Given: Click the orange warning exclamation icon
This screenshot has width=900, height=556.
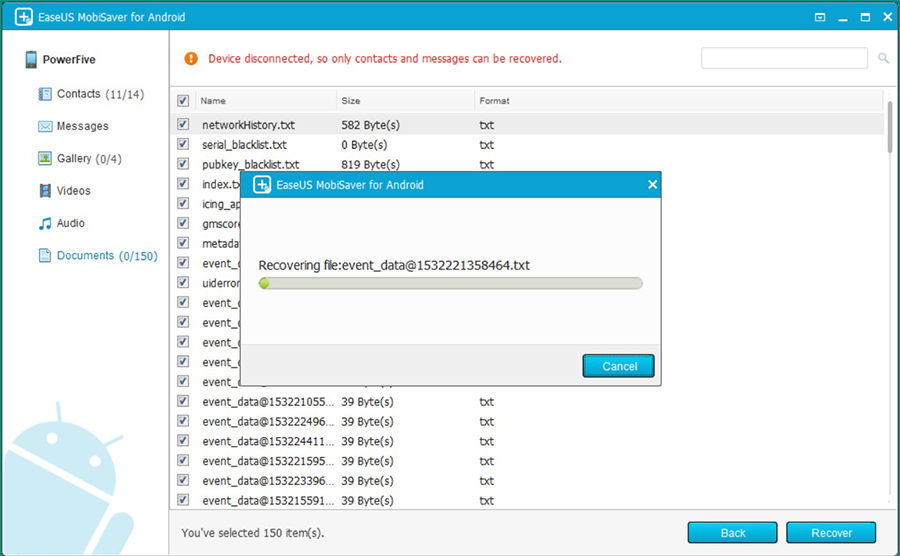Looking at the screenshot, I should [191, 59].
